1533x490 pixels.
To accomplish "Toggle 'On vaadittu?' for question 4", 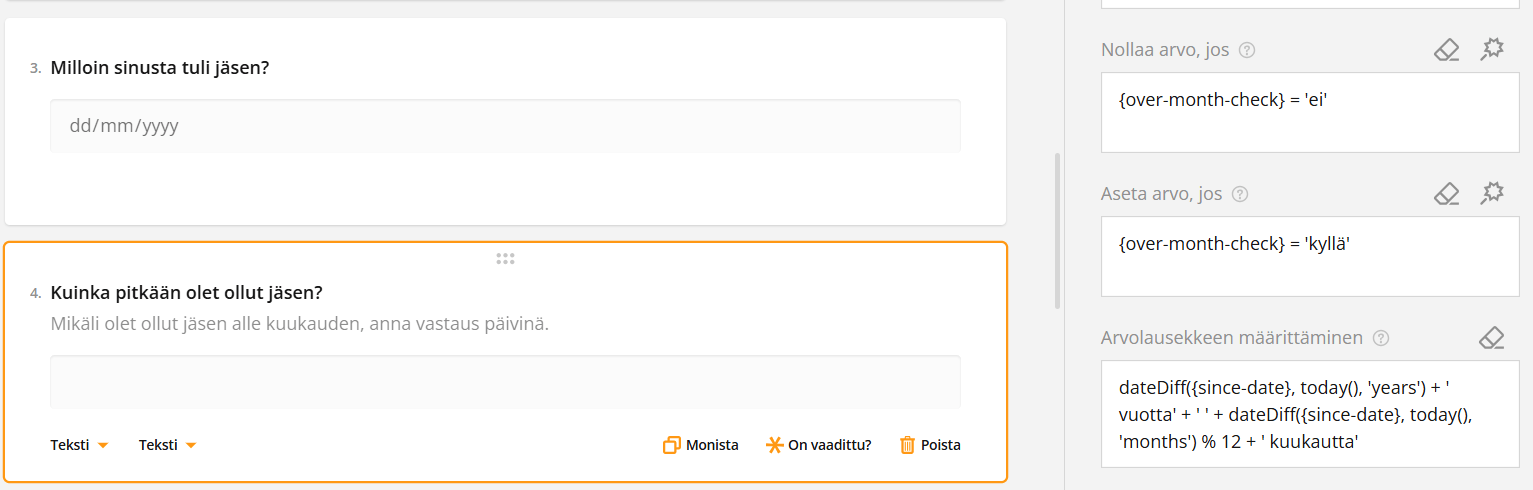I will coord(819,445).
